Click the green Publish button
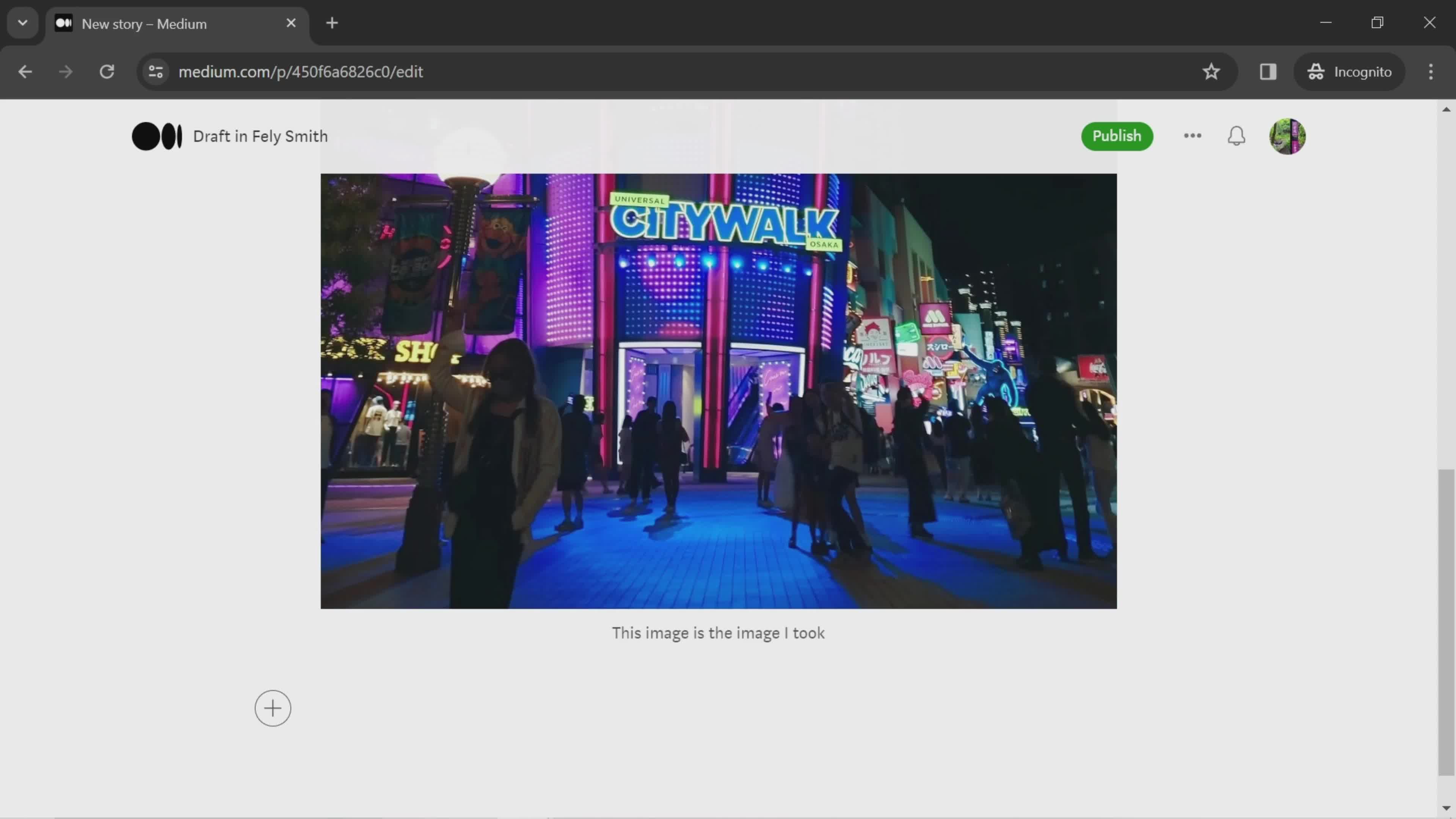 coord(1116,136)
